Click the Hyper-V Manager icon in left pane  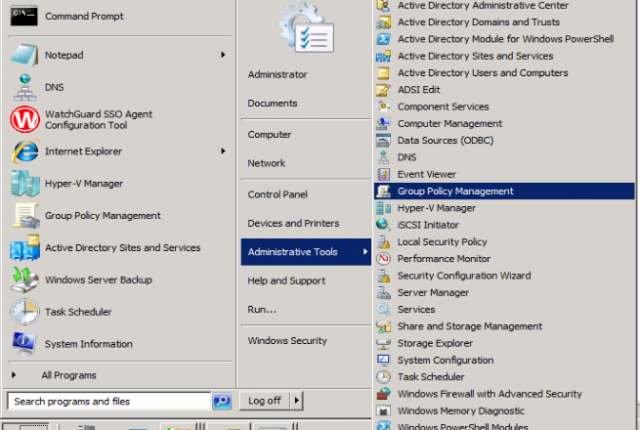click(25, 184)
